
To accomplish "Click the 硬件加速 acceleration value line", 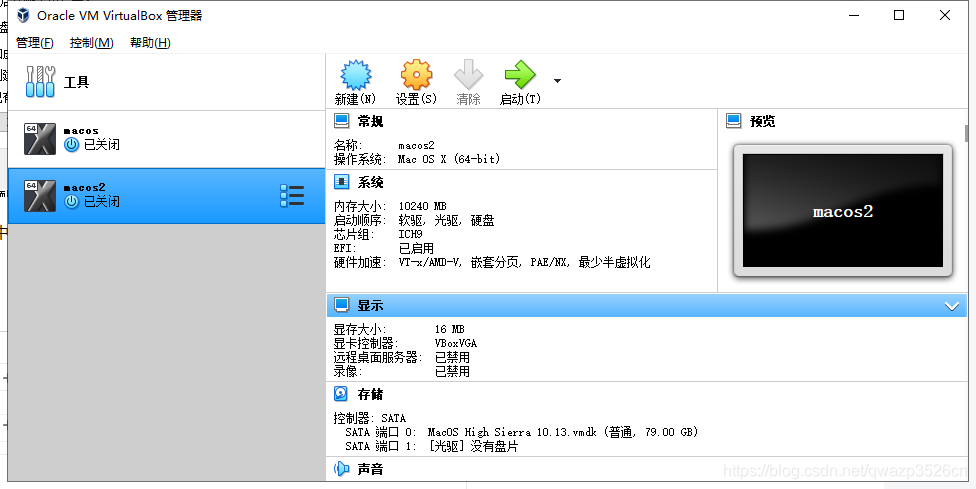I will (524, 263).
